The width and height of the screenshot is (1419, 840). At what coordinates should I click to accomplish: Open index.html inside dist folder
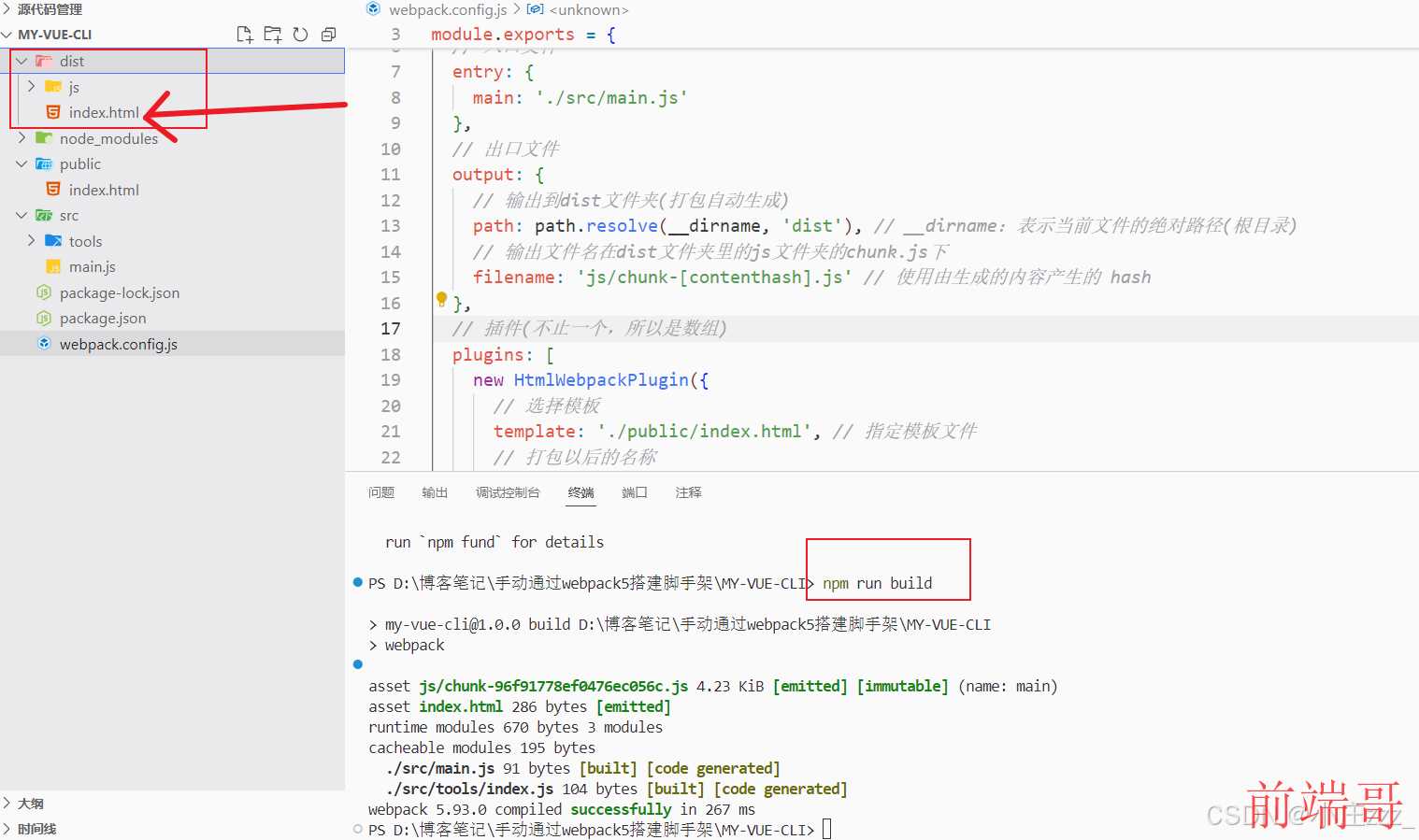(x=104, y=112)
